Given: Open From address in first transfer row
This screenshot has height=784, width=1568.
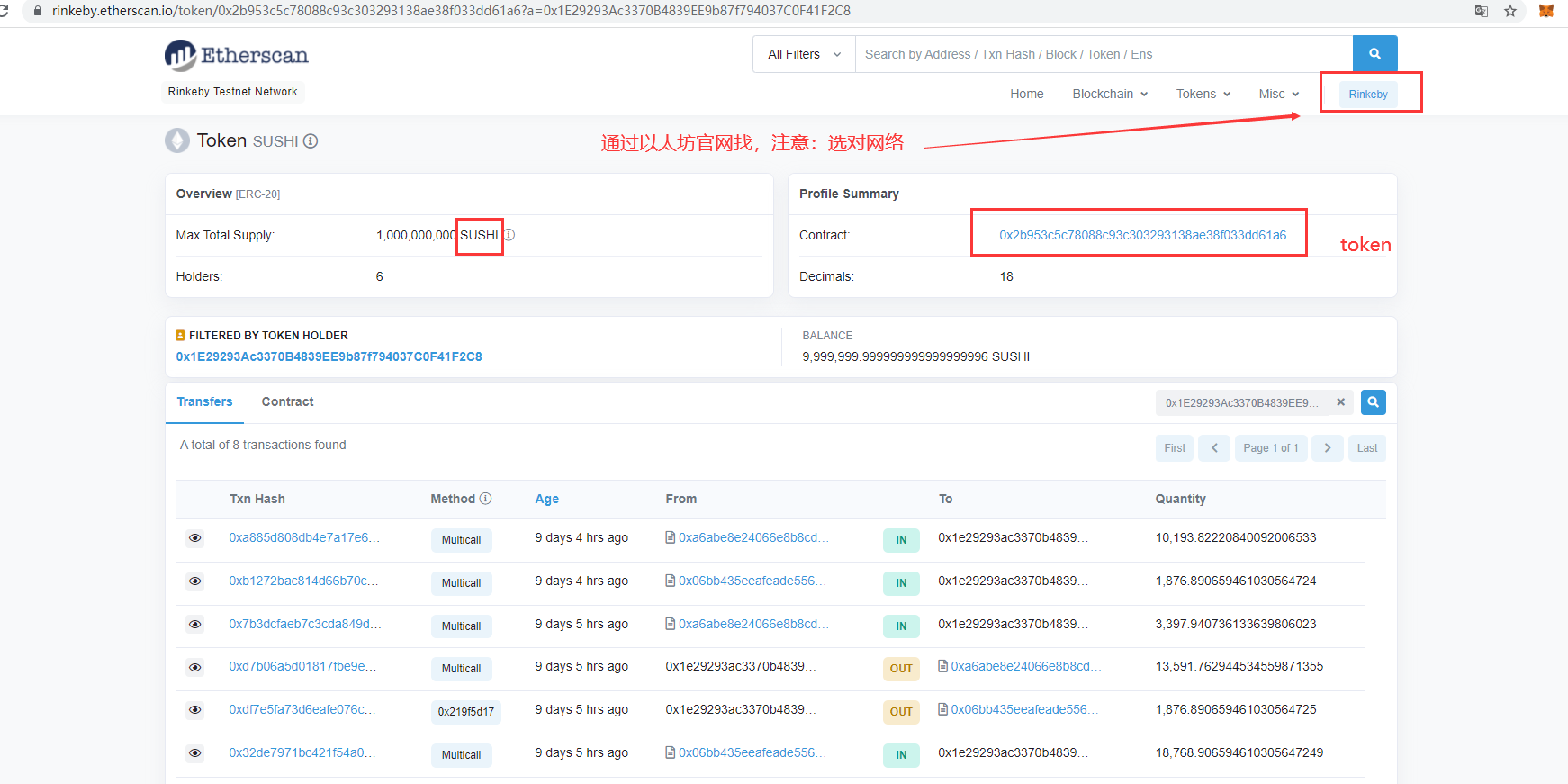Looking at the screenshot, I should tap(753, 537).
